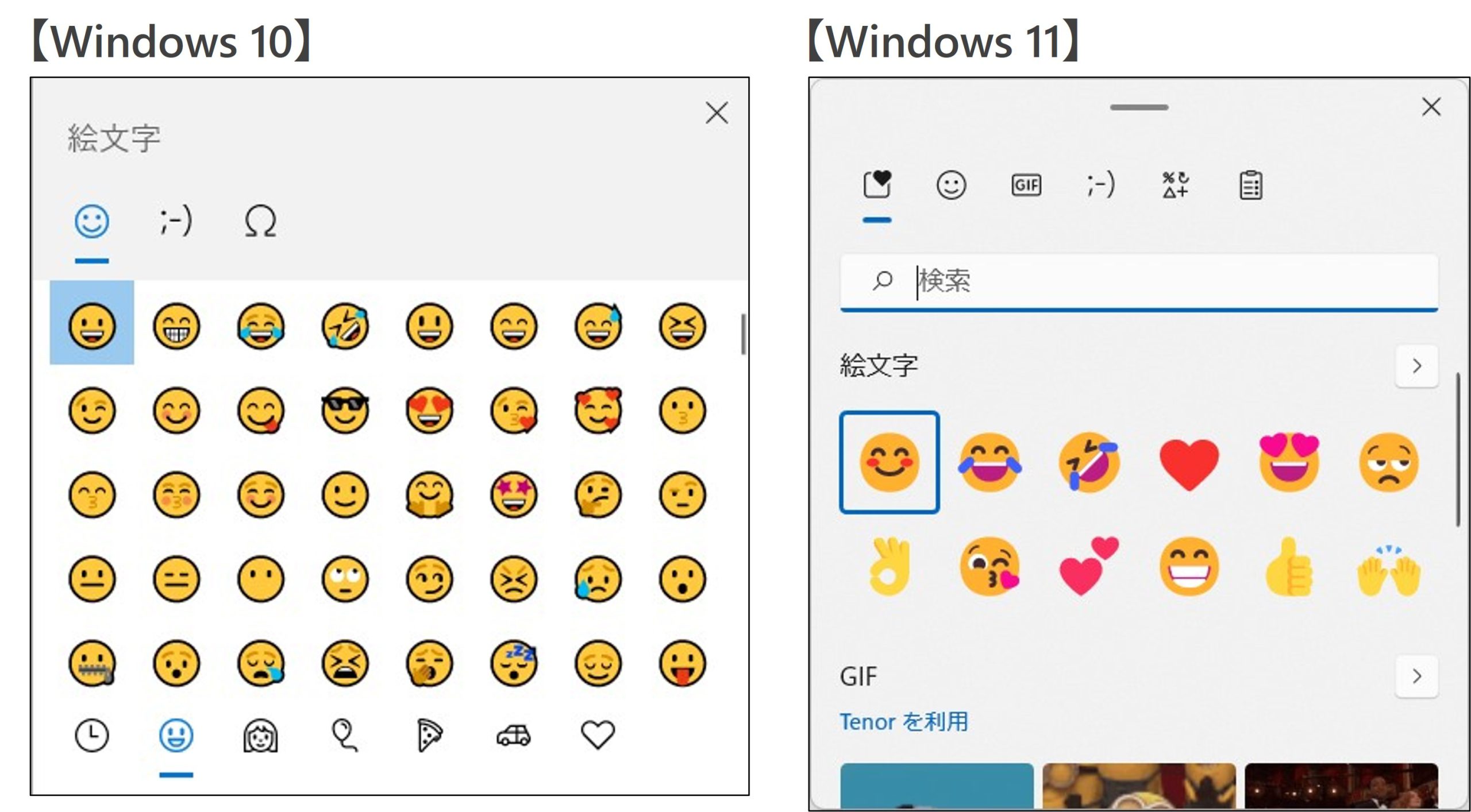This screenshot has height=812, width=1471.
Task: Insert the hugging face emoji
Action: [429, 495]
